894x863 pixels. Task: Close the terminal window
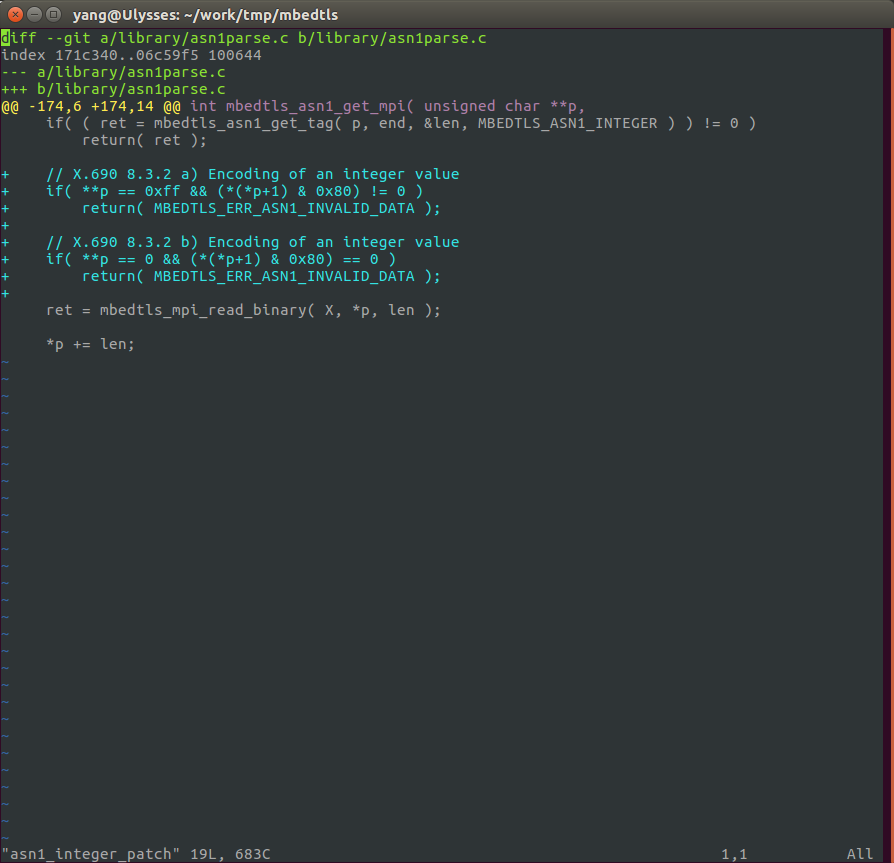coord(15,14)
